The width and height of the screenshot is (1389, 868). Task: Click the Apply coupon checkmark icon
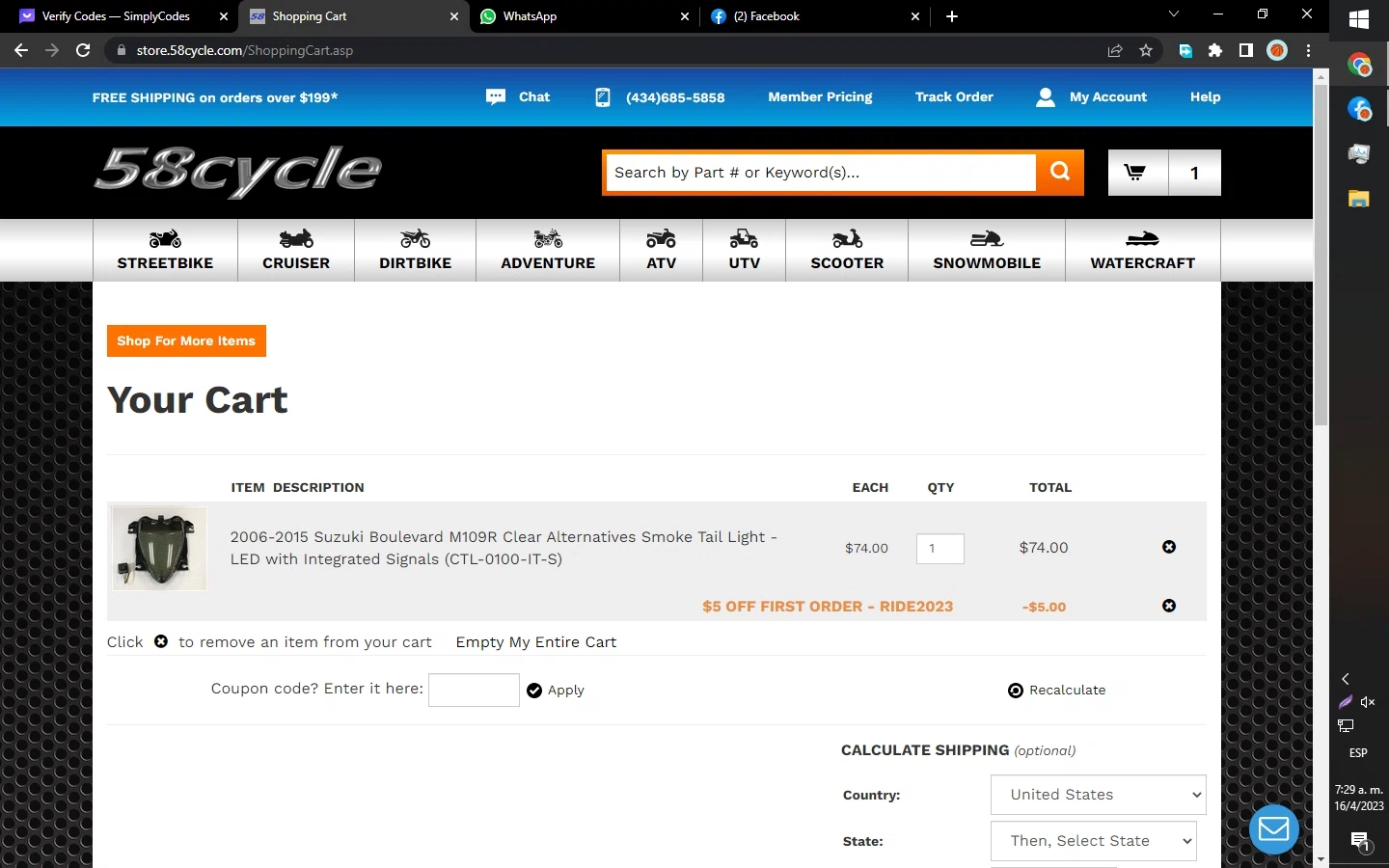click(534, 691)
